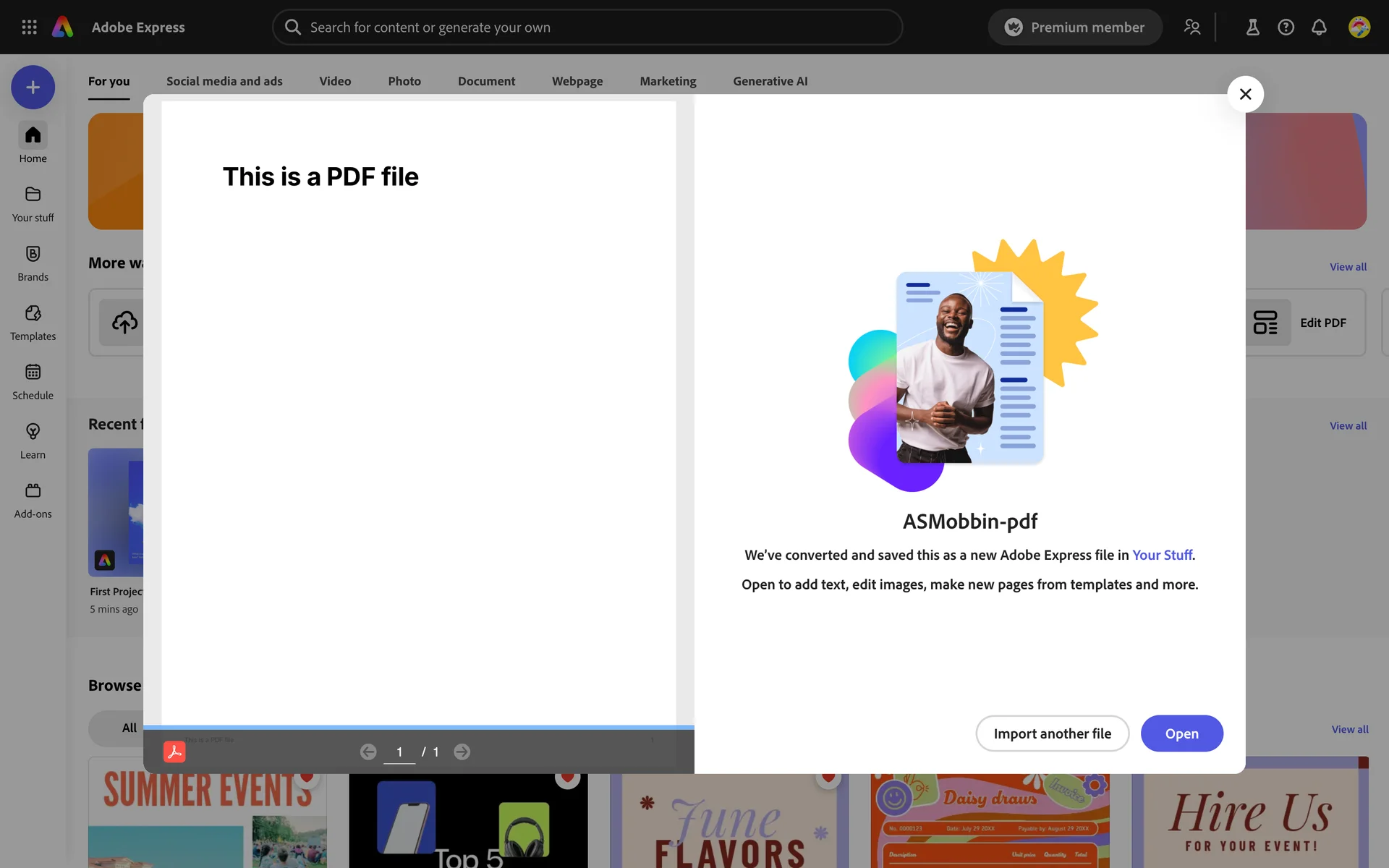Open the apps grid launcher icon
Viewport: 1389px width, 868px height.
(x=29, y=27)
